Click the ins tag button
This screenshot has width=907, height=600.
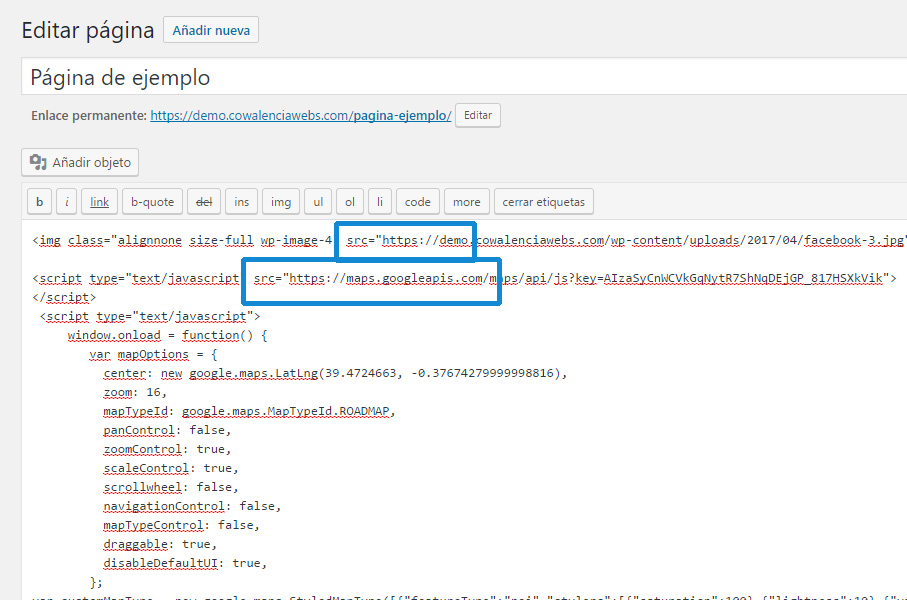[x=242, y=202]
